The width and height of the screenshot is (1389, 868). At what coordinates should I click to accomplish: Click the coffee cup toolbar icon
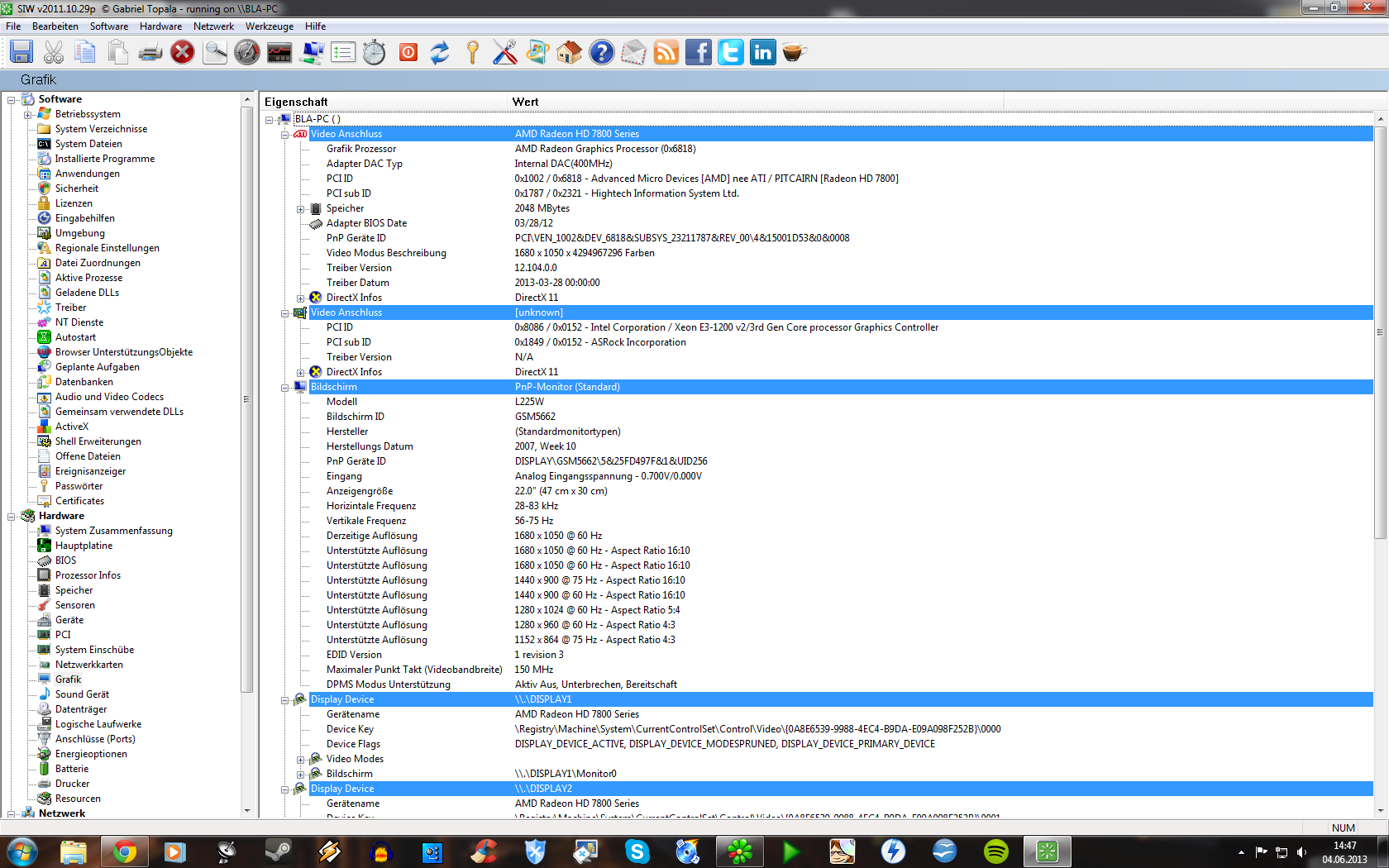pos(795,52)
